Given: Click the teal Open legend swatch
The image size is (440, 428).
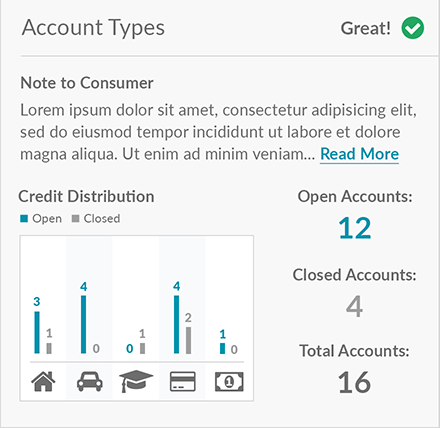Looking at the screenshot, I should pos(24,219).
